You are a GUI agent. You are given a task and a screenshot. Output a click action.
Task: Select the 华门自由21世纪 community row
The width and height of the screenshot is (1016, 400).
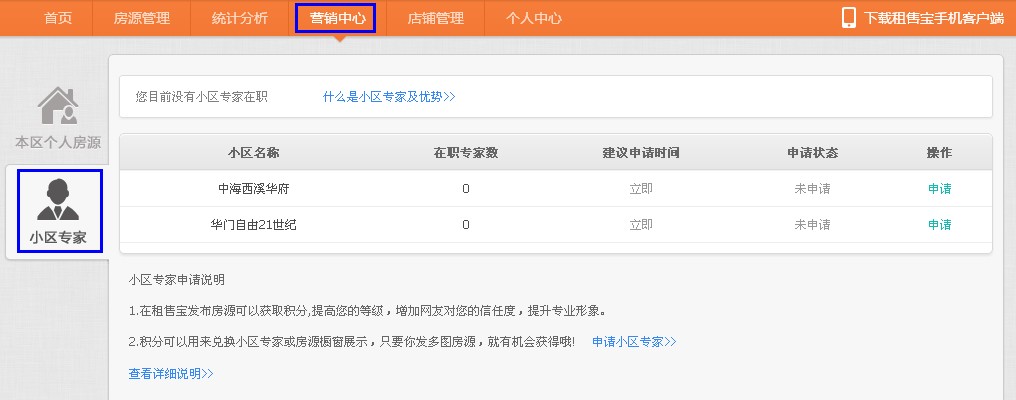point(253,225)
